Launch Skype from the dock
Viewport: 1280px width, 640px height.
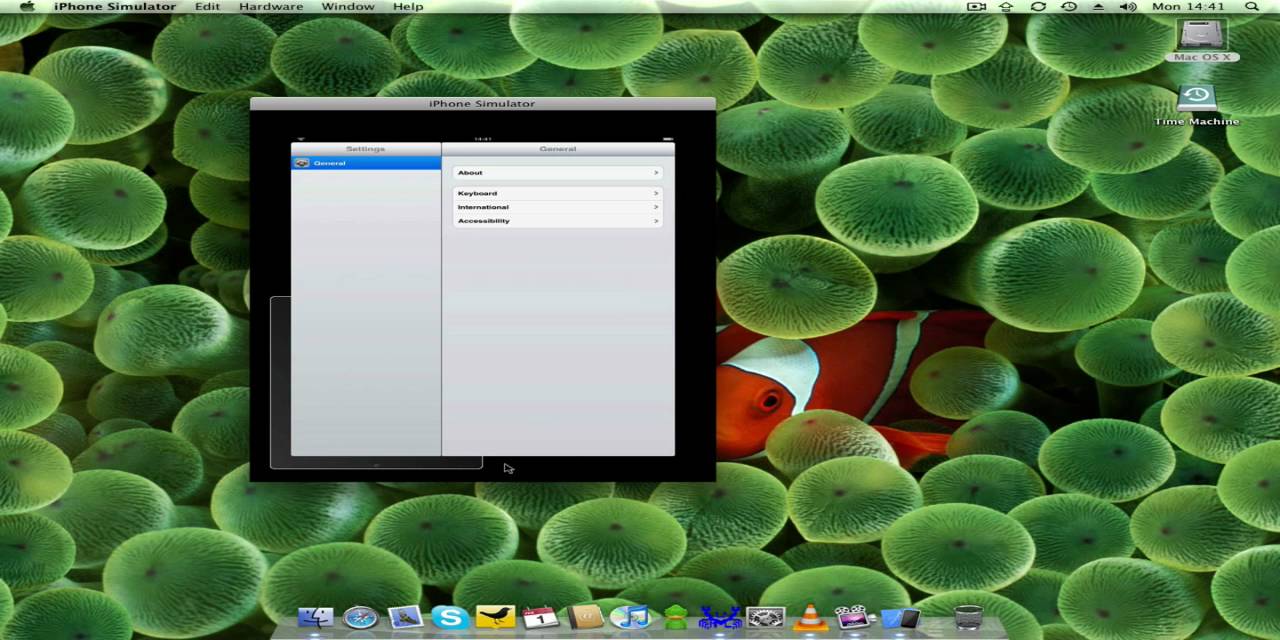[450, 617]
